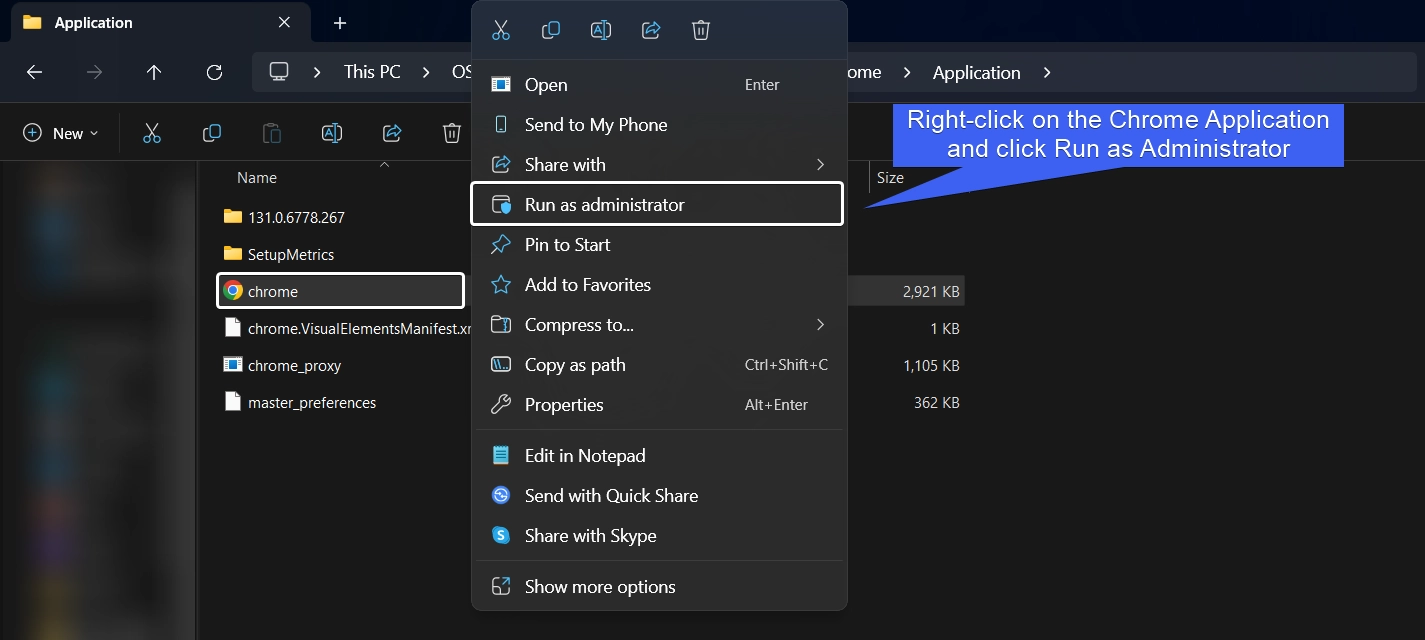Image resolution: width=1425 pixels, height=640 pixels.
Task: Click the Back navigation arrow
Action: click(x=34, y=72)
